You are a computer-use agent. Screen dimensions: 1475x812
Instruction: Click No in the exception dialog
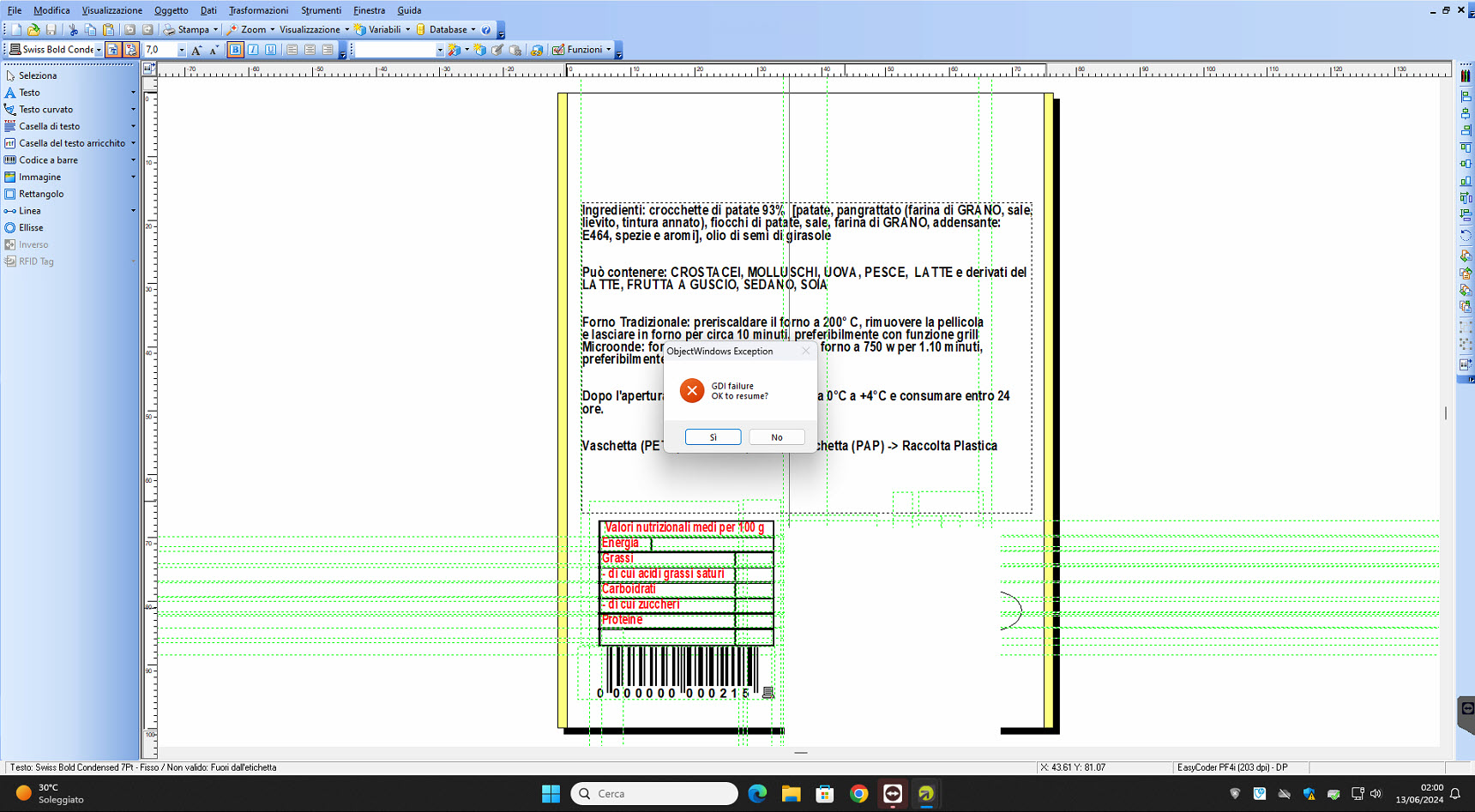click(x=777, y=437)
